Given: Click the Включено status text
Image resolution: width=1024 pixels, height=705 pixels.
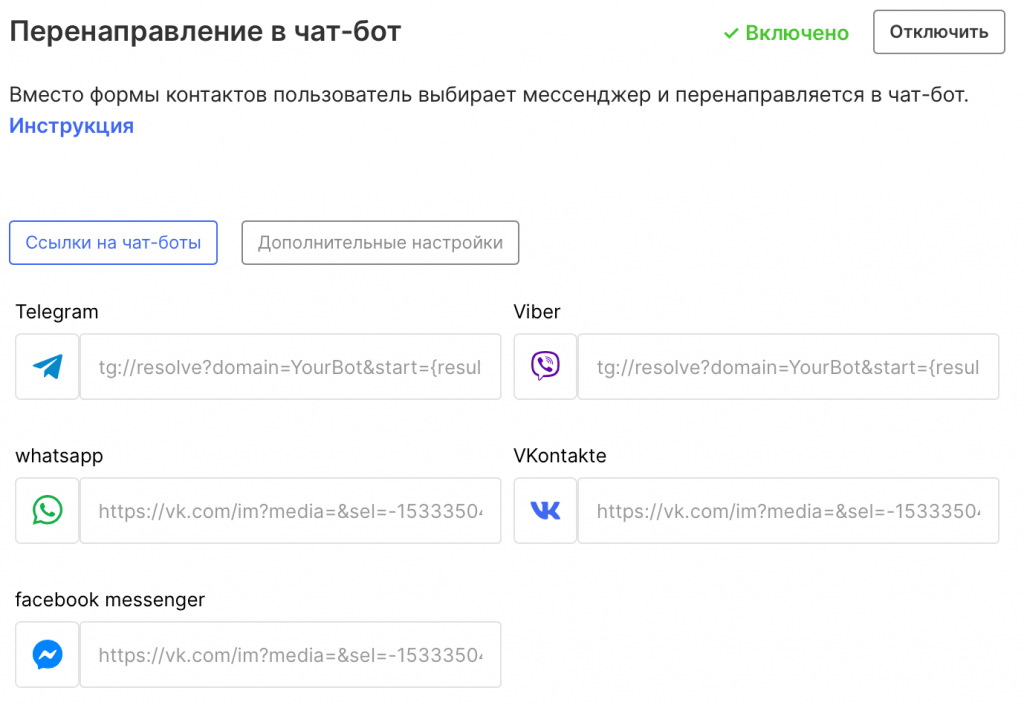Looking at the screenshot, I should (x=797, y=33).
